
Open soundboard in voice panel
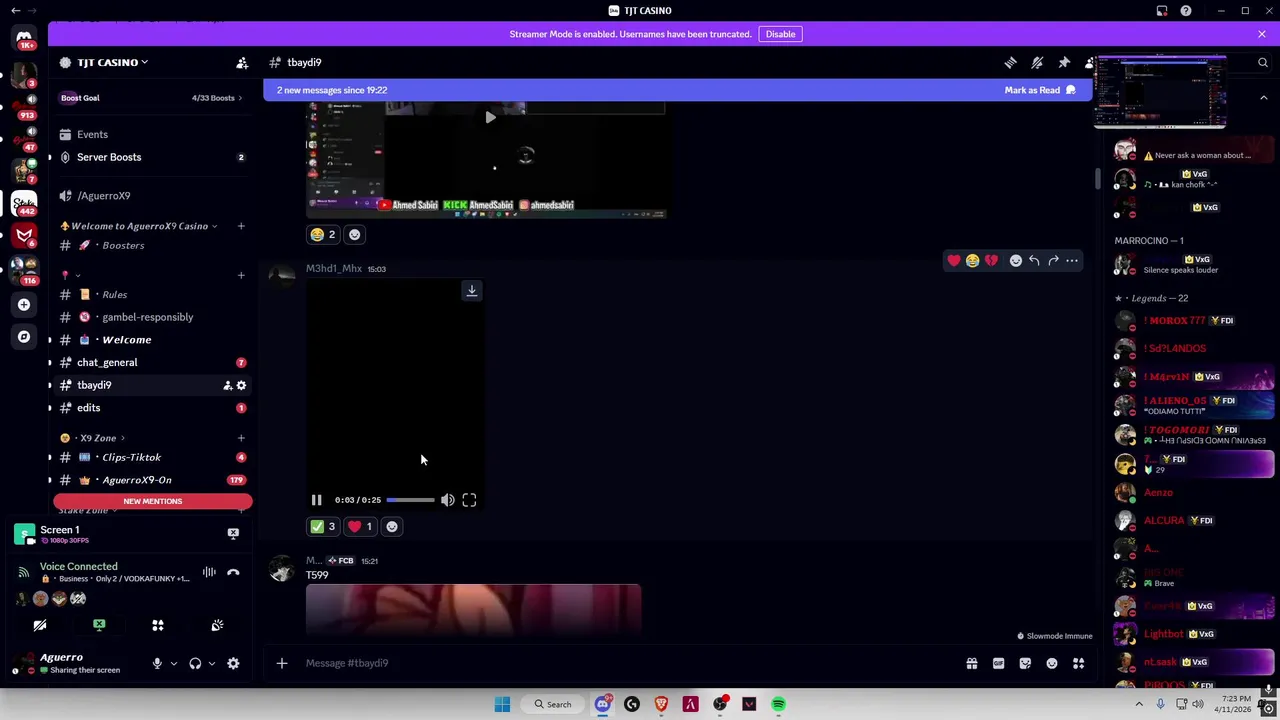pos(217,625)
